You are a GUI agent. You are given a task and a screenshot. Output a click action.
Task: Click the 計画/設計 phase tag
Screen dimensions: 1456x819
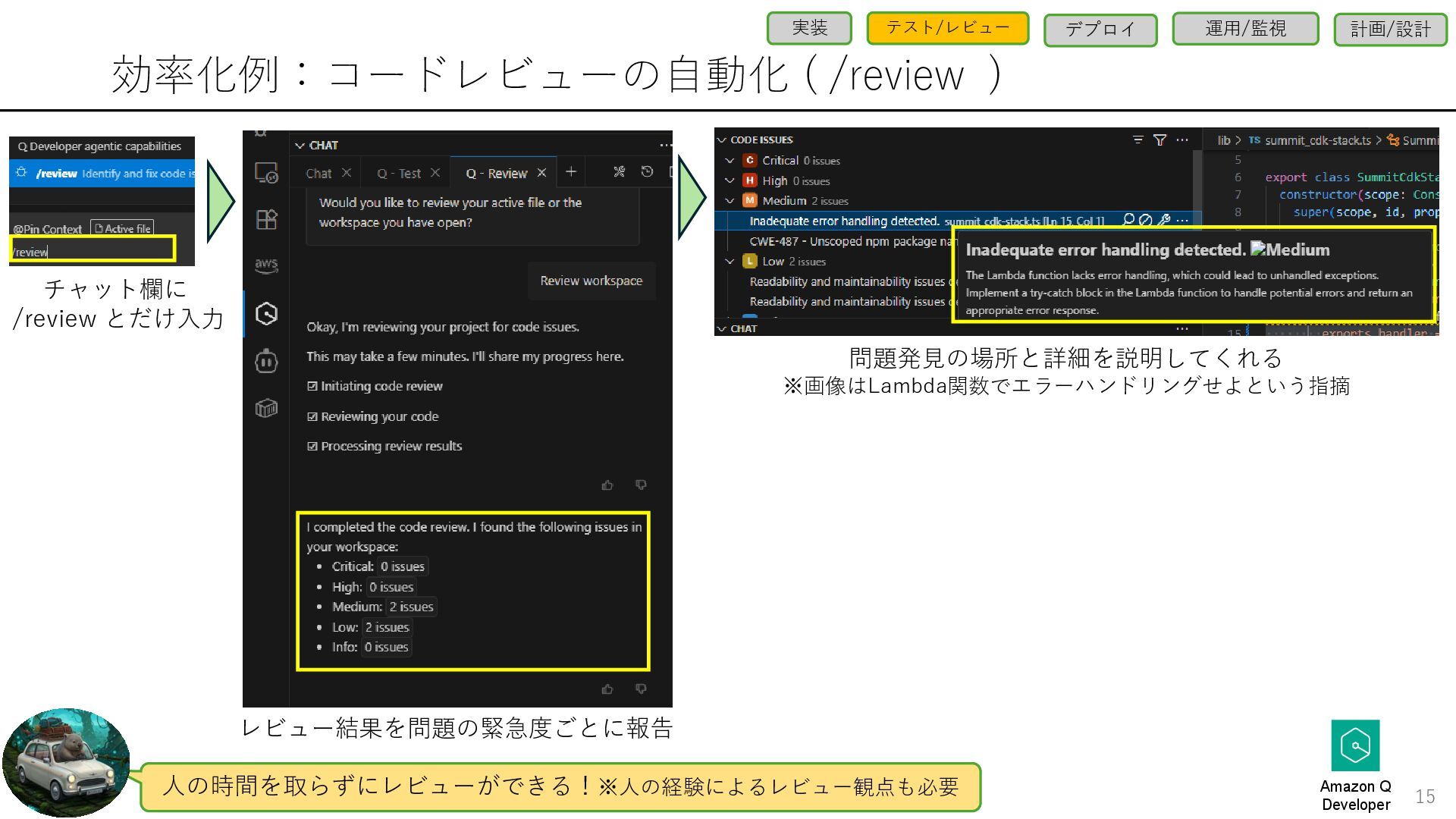tap(1391, 30)
